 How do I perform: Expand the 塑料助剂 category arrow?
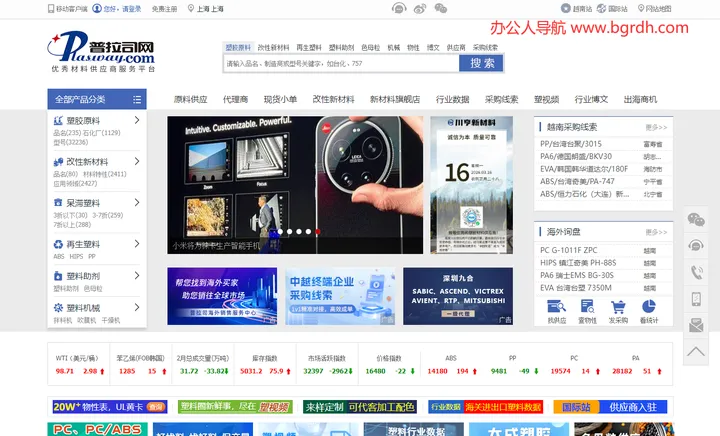[x=137, y=275]
